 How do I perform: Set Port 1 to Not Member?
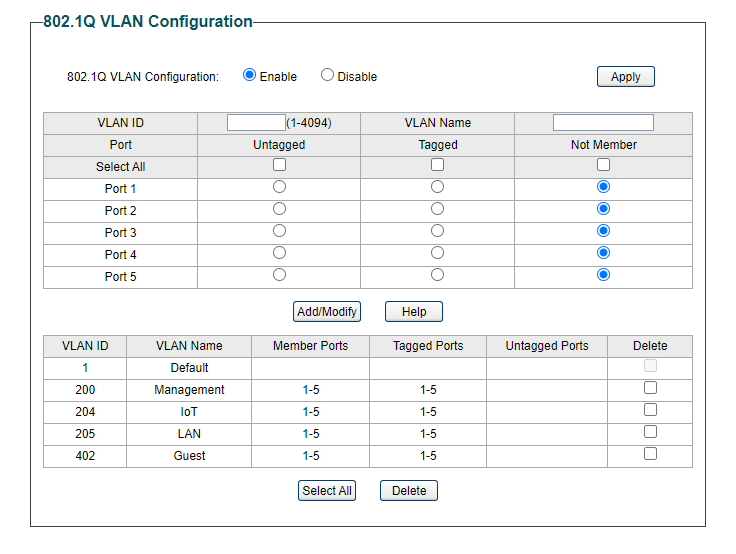click(x=603, y=187)
